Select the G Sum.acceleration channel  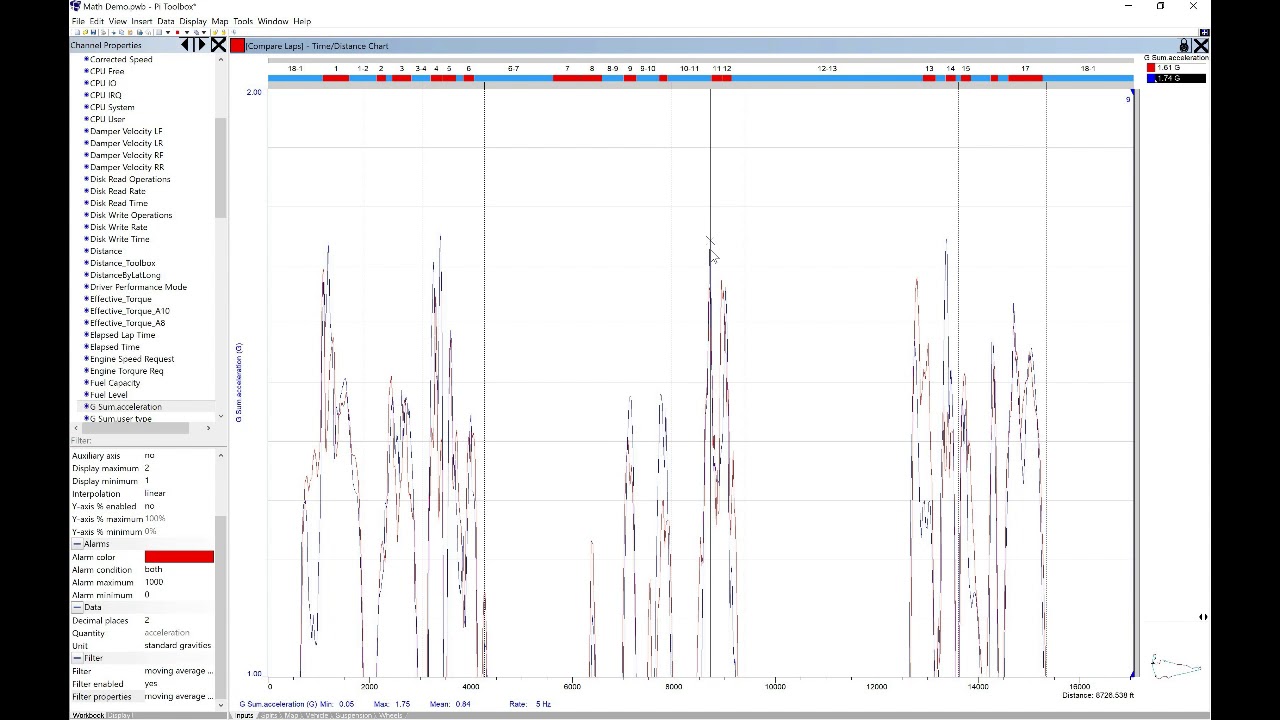click(x=125, y=407)
